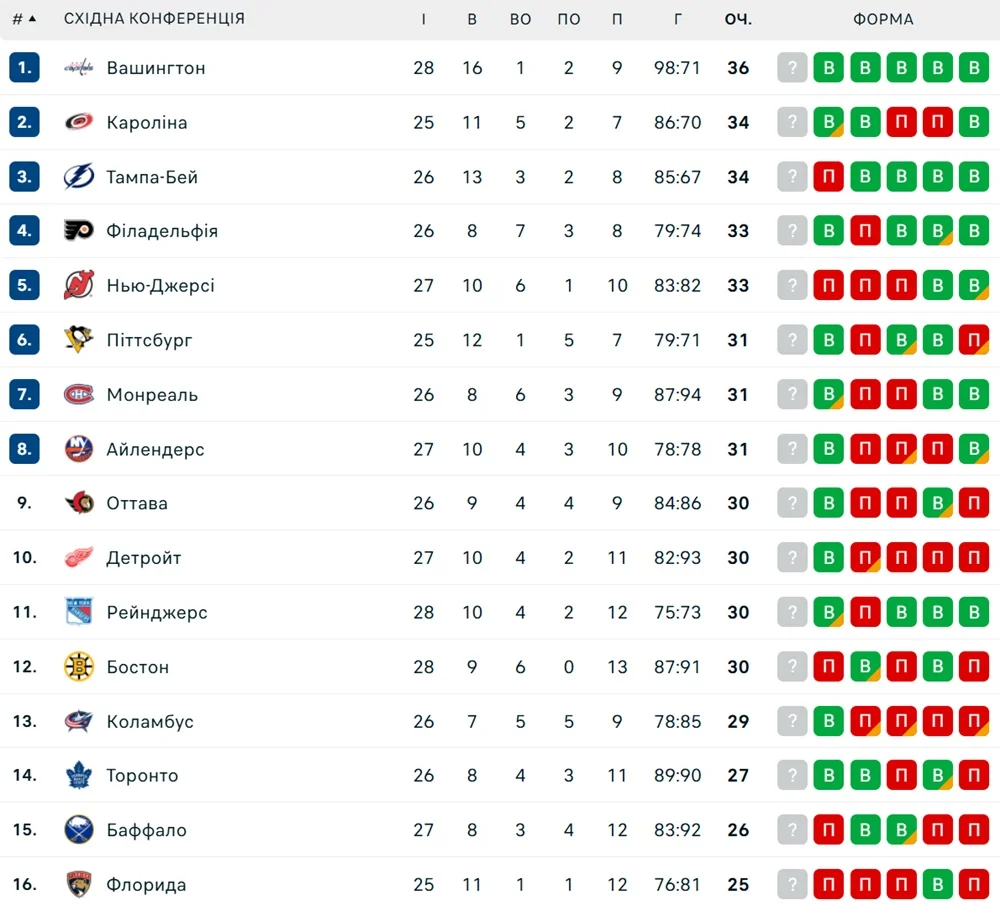Click the Toronto Maple Leafs logo
The width and height of the screenshot is (1000, 905).
[79, 775]
